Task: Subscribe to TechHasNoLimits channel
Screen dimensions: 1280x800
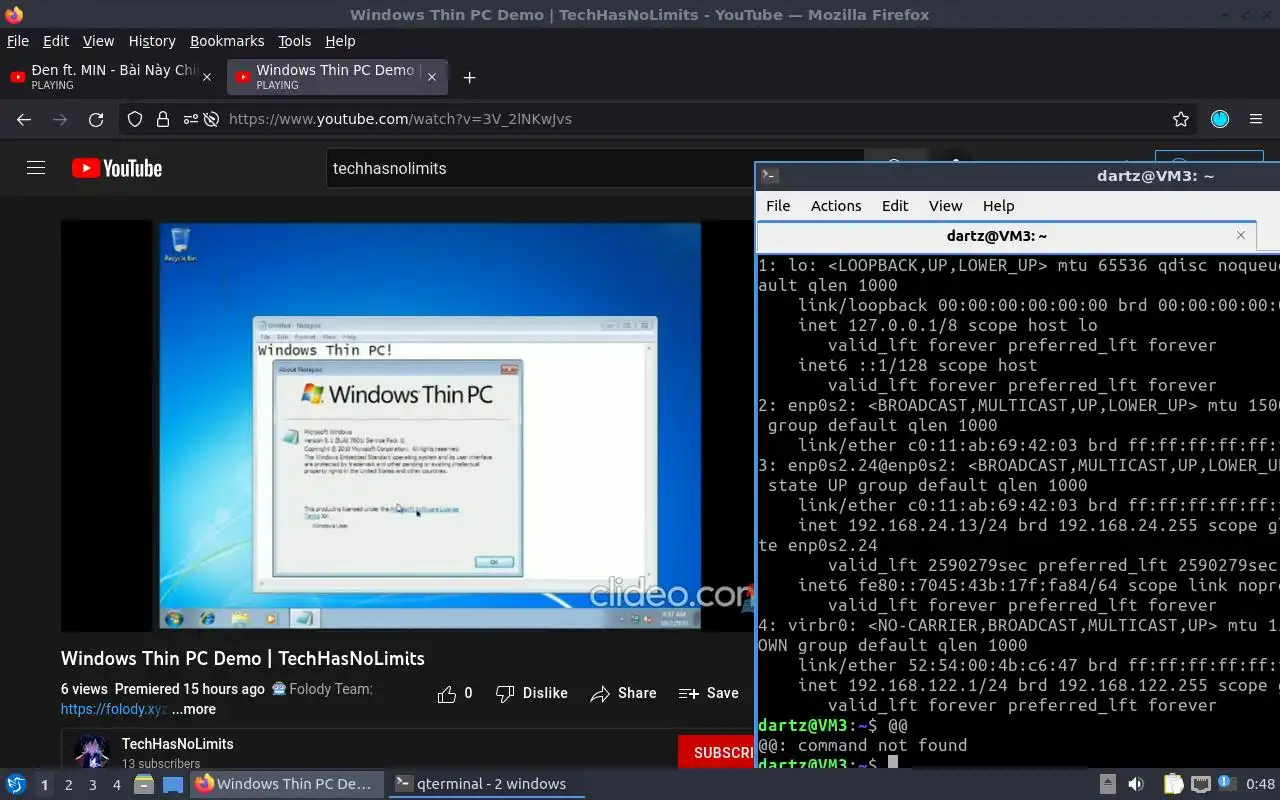Action: pyautogui.click(x=716, y=752)
